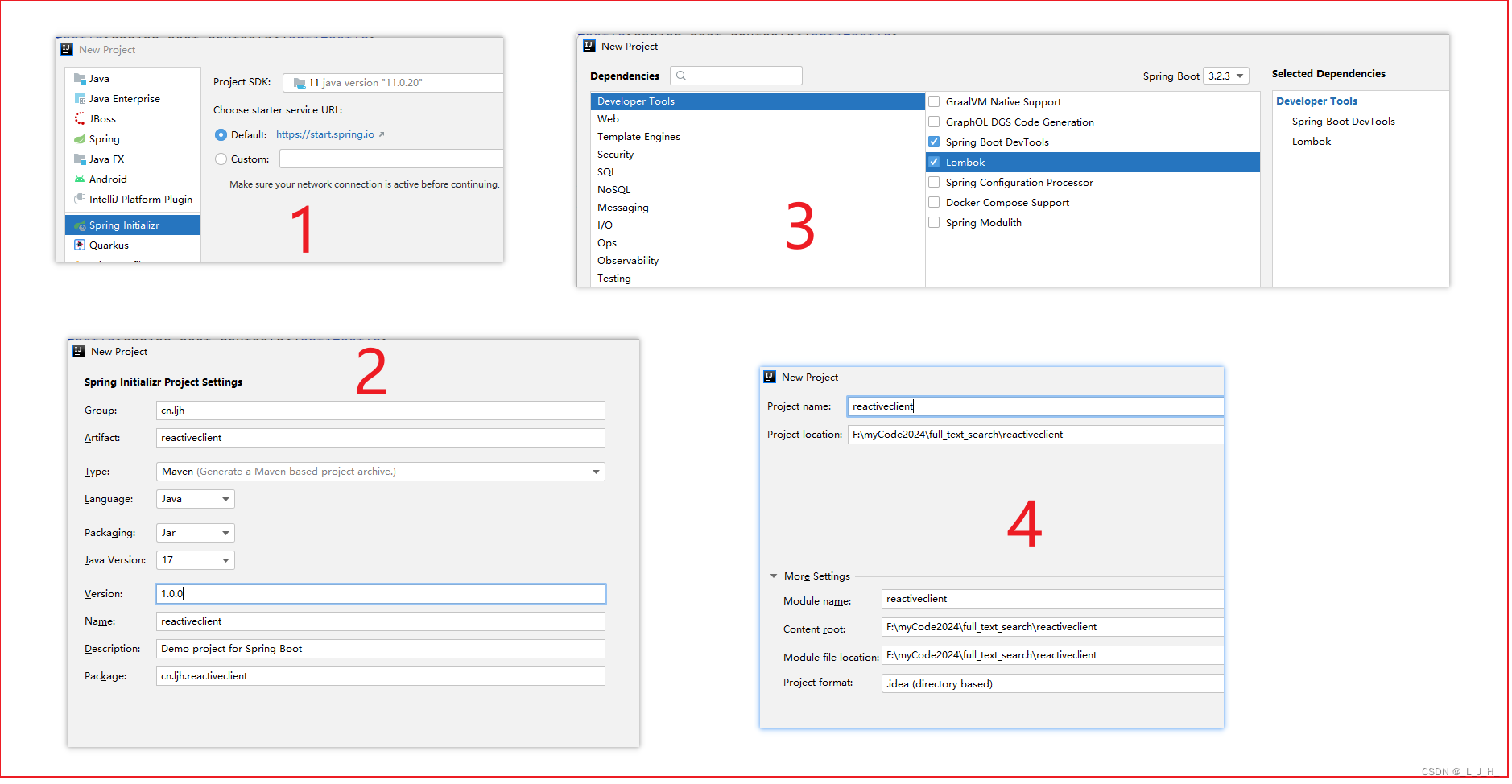The image size is (1512, 784).
Task: Open the Project SDK dropdown
Action: point(393,83)
